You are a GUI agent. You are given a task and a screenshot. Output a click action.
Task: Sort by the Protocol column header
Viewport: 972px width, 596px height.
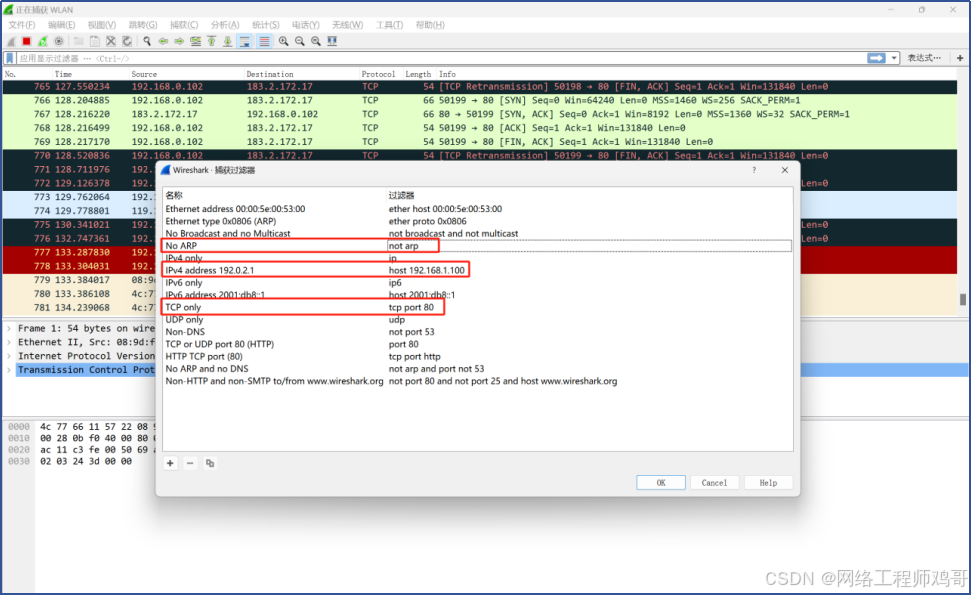tap(378, 74)
